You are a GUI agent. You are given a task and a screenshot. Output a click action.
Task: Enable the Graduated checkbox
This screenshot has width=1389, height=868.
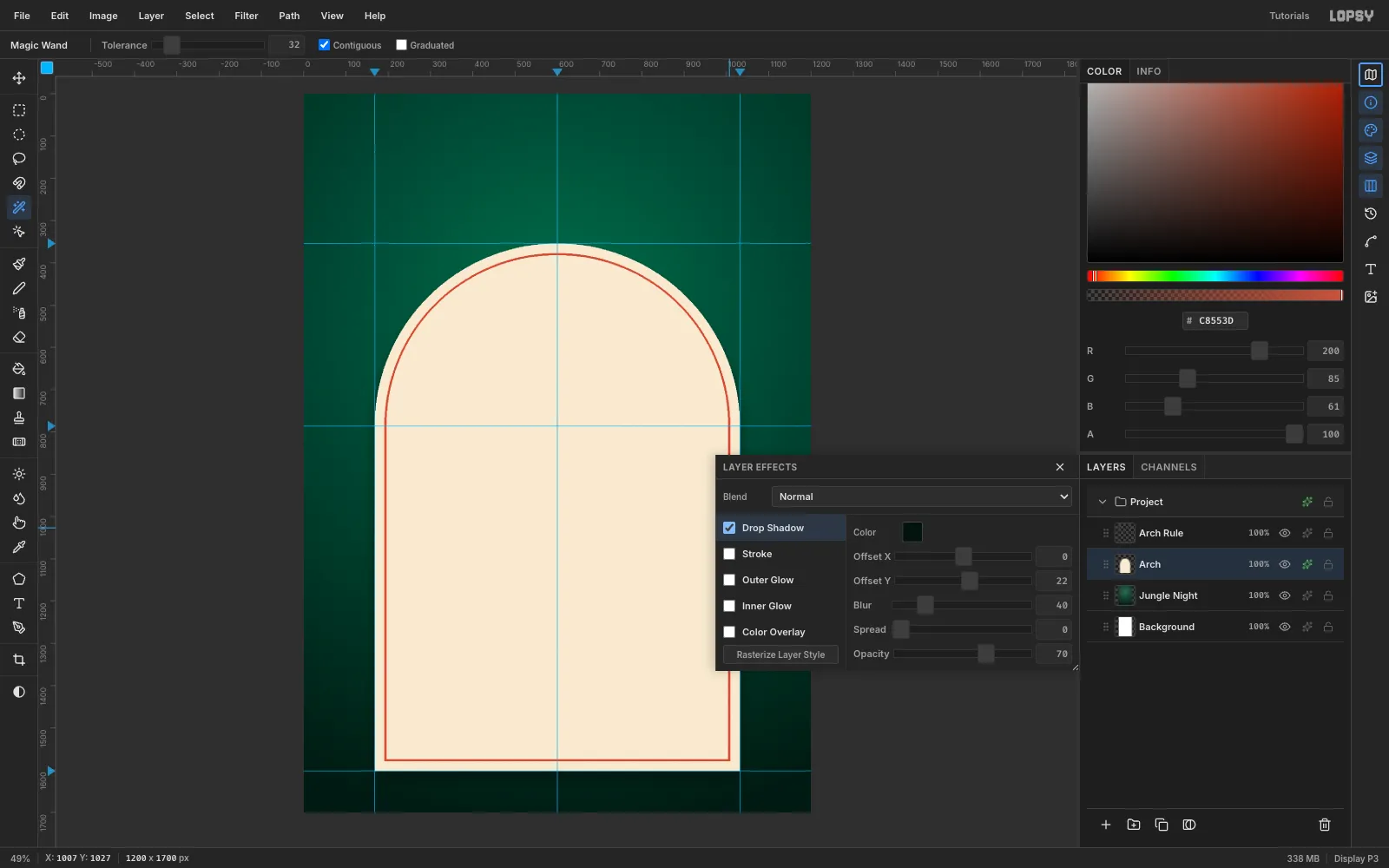[401, 45]
